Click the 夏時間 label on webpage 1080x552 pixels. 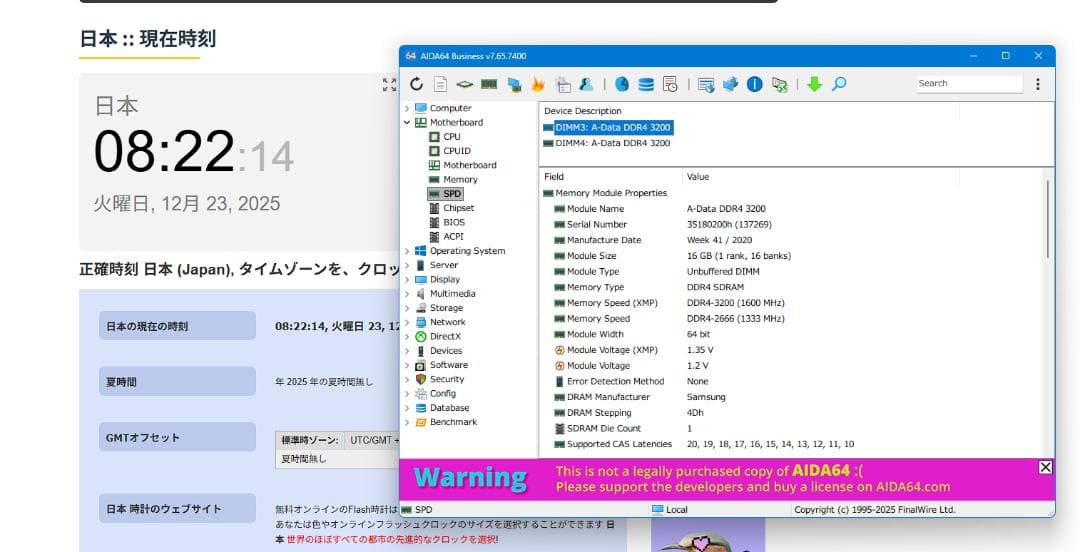pyautogui.click(x=177, y=382)
